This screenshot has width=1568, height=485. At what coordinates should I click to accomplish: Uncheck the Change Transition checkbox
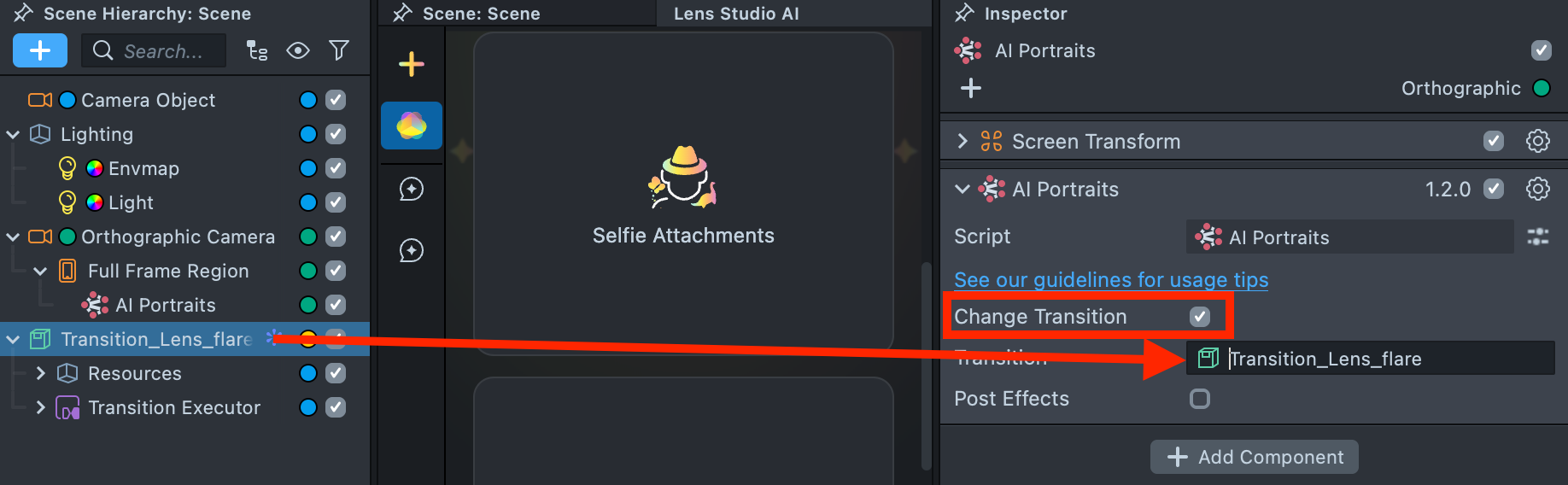pyautogui.click(x=1200, y=317)
